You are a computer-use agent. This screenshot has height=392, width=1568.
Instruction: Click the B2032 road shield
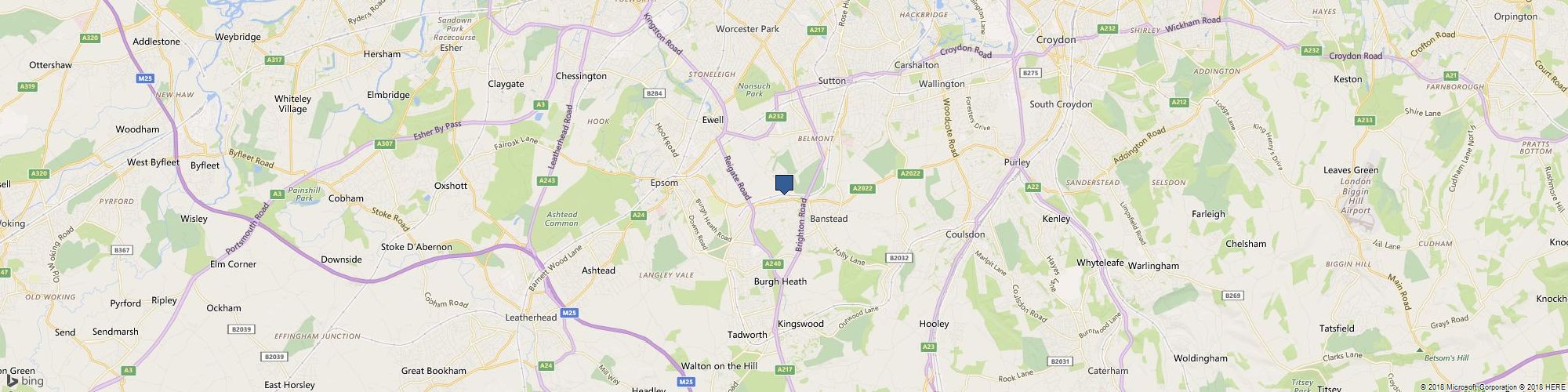point(899,257)
